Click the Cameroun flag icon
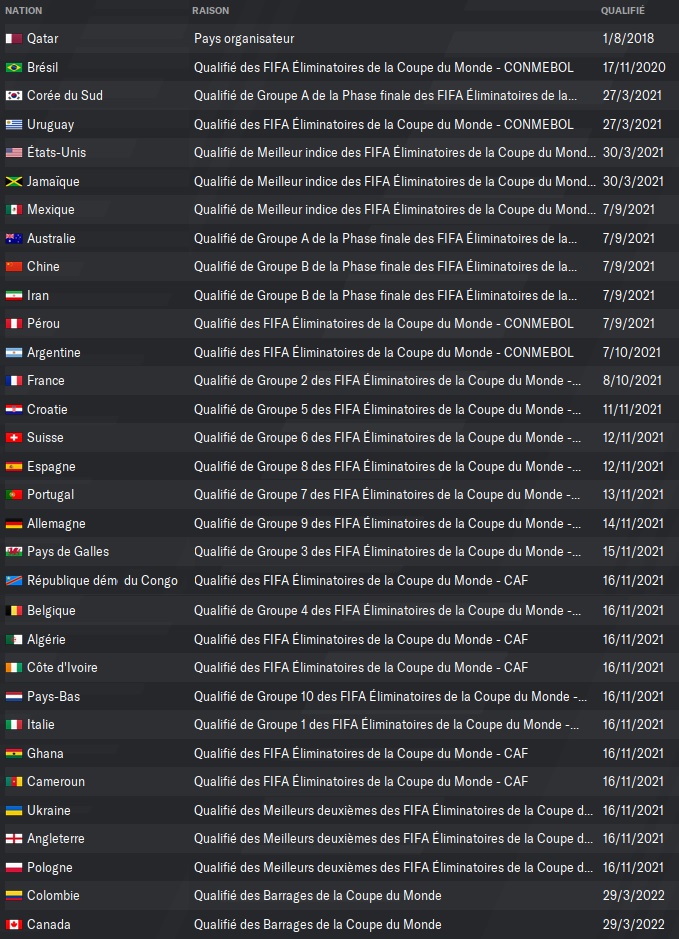679x939 pixels. 14,782
